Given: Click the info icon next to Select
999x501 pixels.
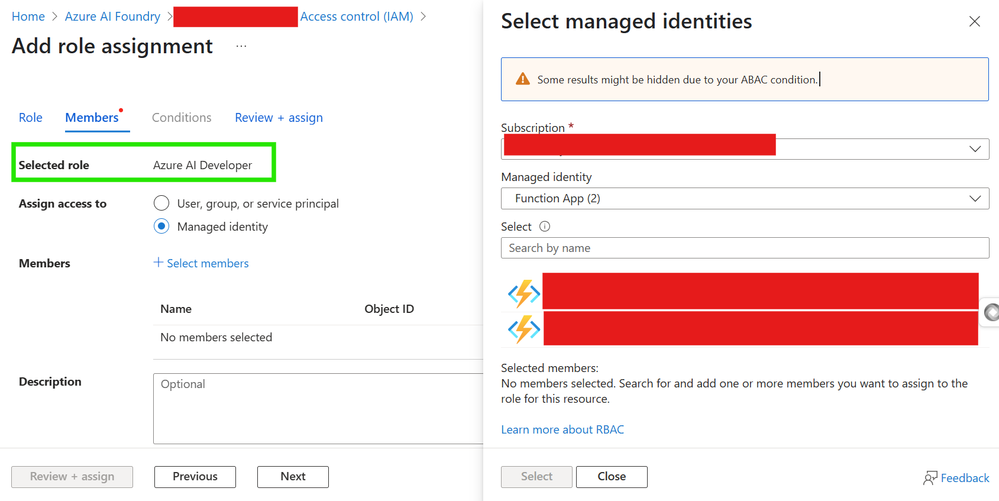Looking at the screenshot, I should point(545,226).
